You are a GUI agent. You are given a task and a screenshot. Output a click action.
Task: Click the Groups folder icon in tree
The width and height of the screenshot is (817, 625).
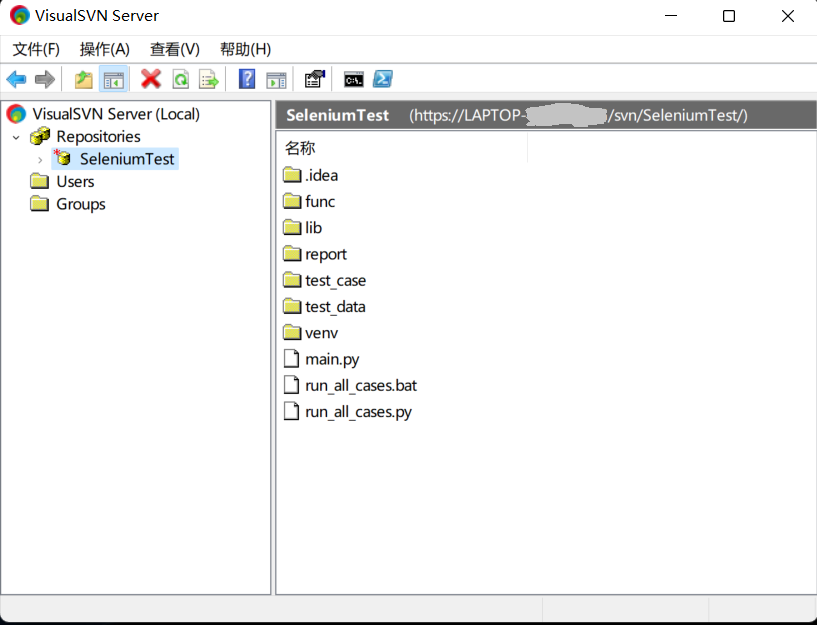click(x=40, y=204)
